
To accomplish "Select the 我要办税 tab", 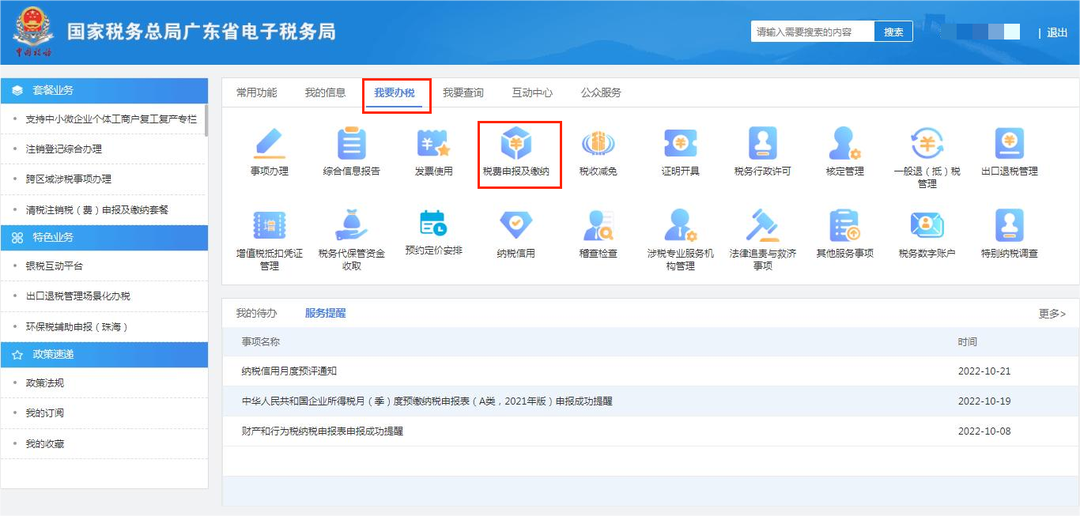I will [395, 93].
